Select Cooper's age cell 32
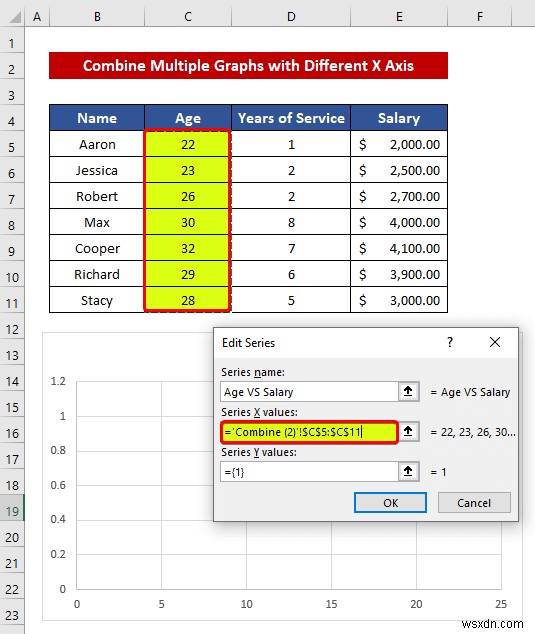The width and height of the screenshot is (535, 634). [188, 248]
